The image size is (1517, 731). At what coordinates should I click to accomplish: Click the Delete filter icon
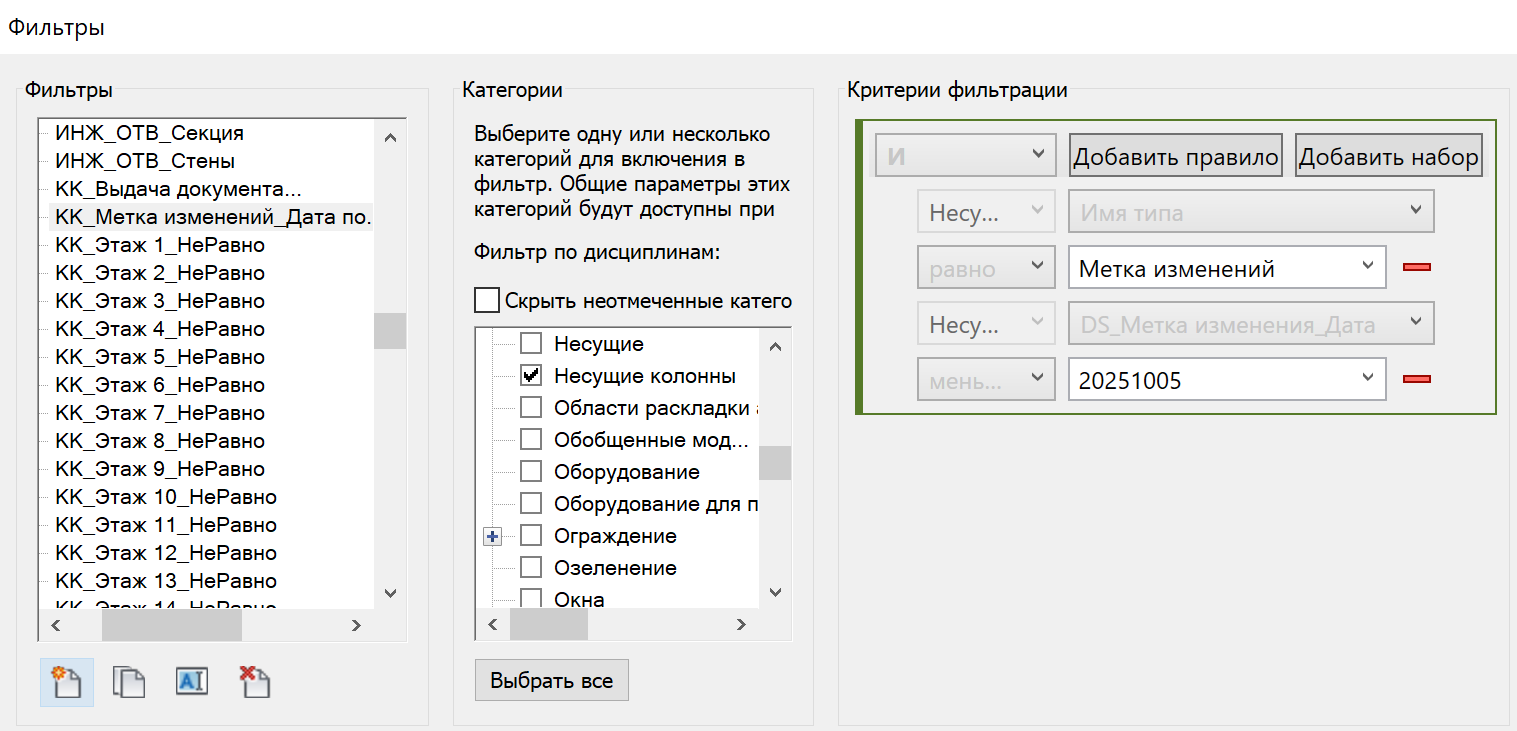pyautogui.click(x=255, y=682)
